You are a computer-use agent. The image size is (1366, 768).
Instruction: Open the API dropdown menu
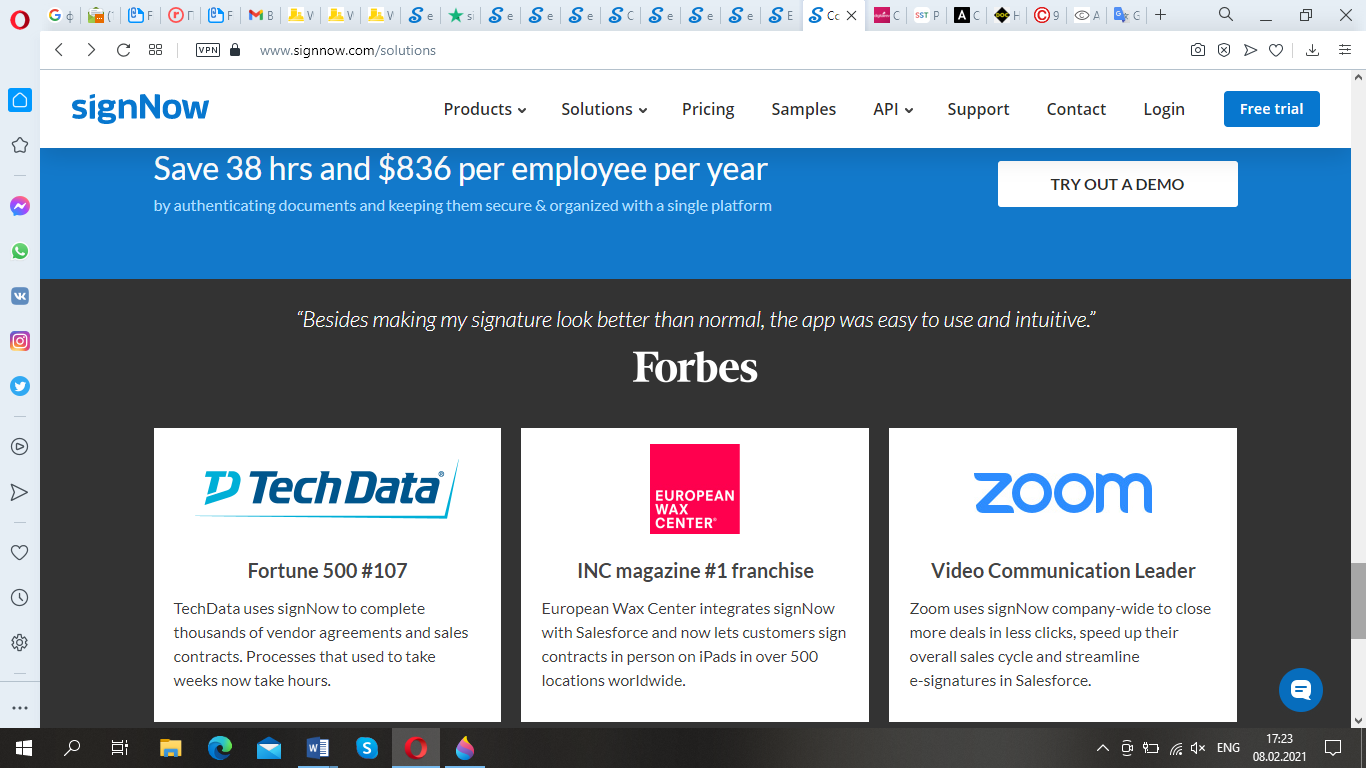click(893, 109)
